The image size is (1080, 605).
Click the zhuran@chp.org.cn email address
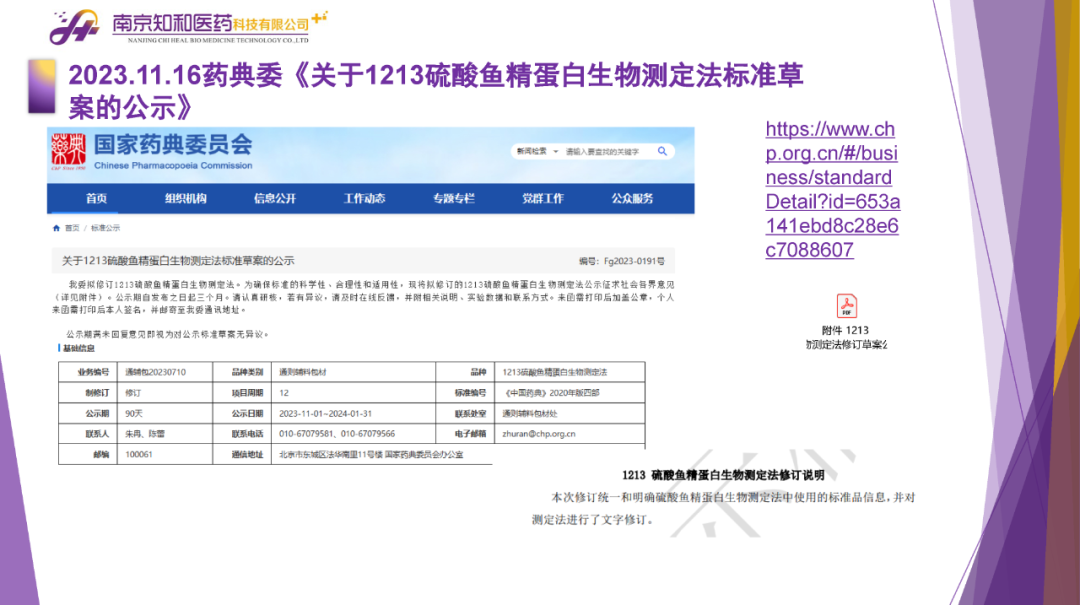(539, 434)
